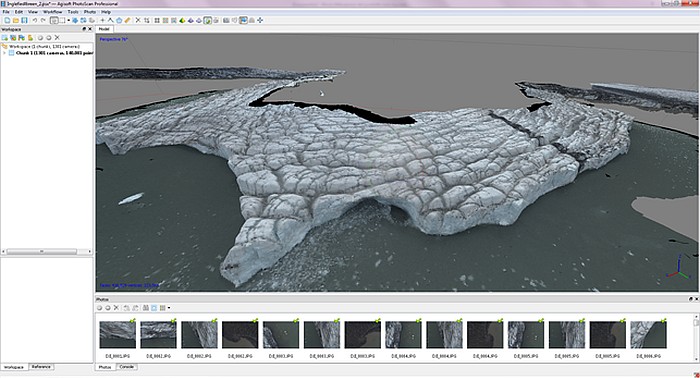Switch to the Console tab

coord(127,367)
